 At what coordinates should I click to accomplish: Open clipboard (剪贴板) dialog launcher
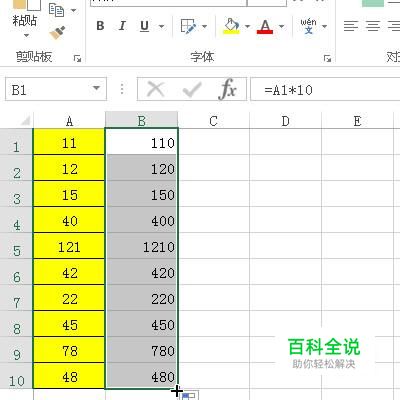(x=77, y=59)
